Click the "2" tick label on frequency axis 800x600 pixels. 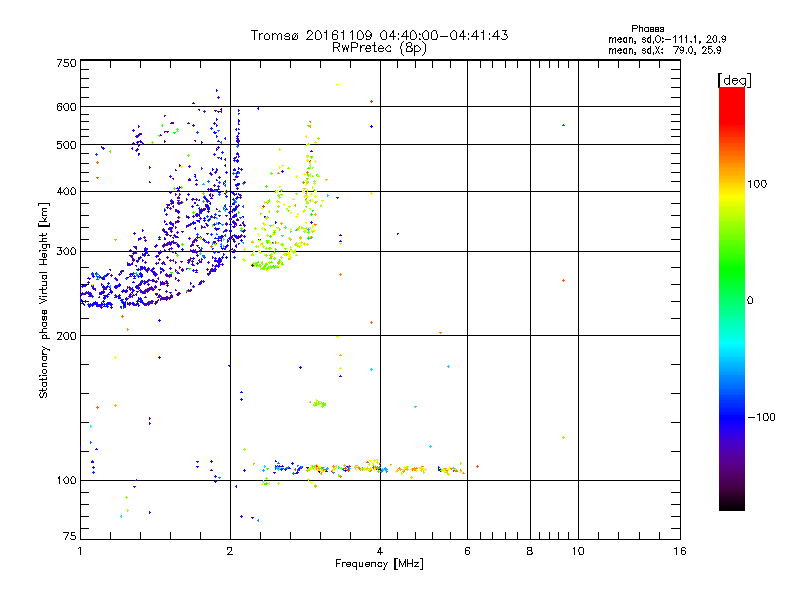coord(230,551)
